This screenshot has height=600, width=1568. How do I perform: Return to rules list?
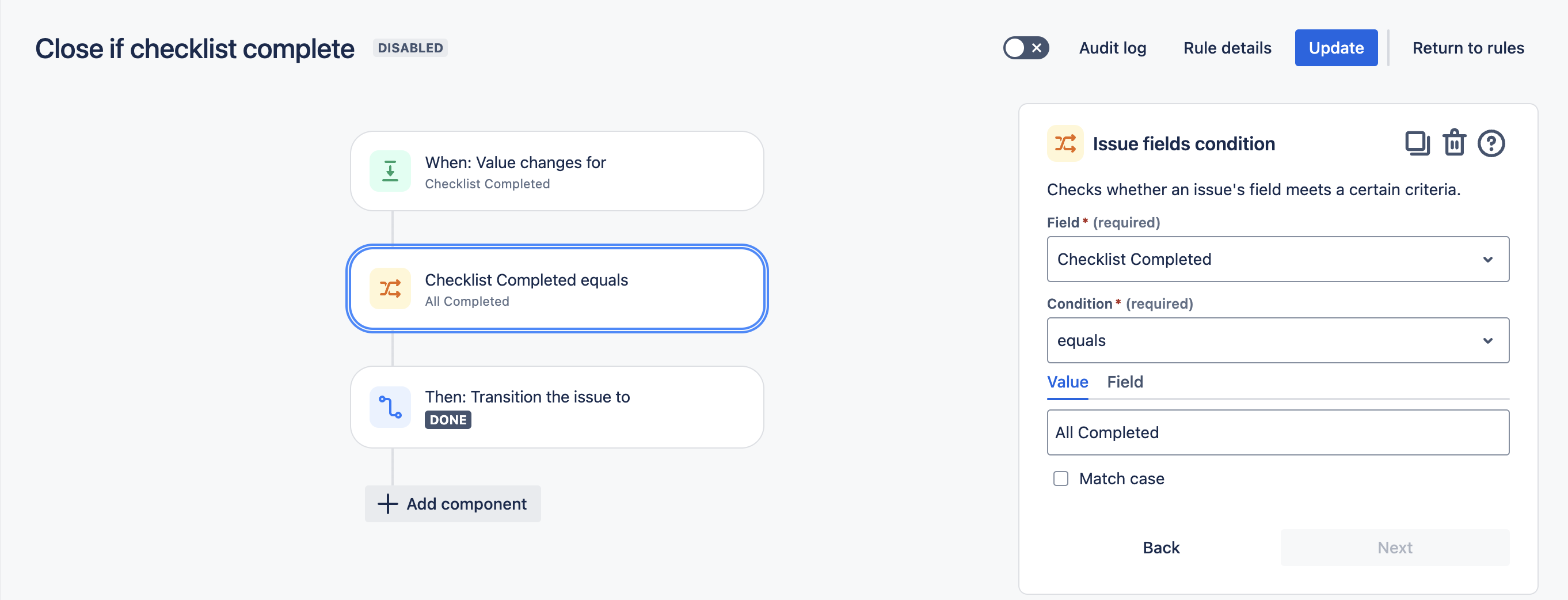click(x=1468, y=48)
